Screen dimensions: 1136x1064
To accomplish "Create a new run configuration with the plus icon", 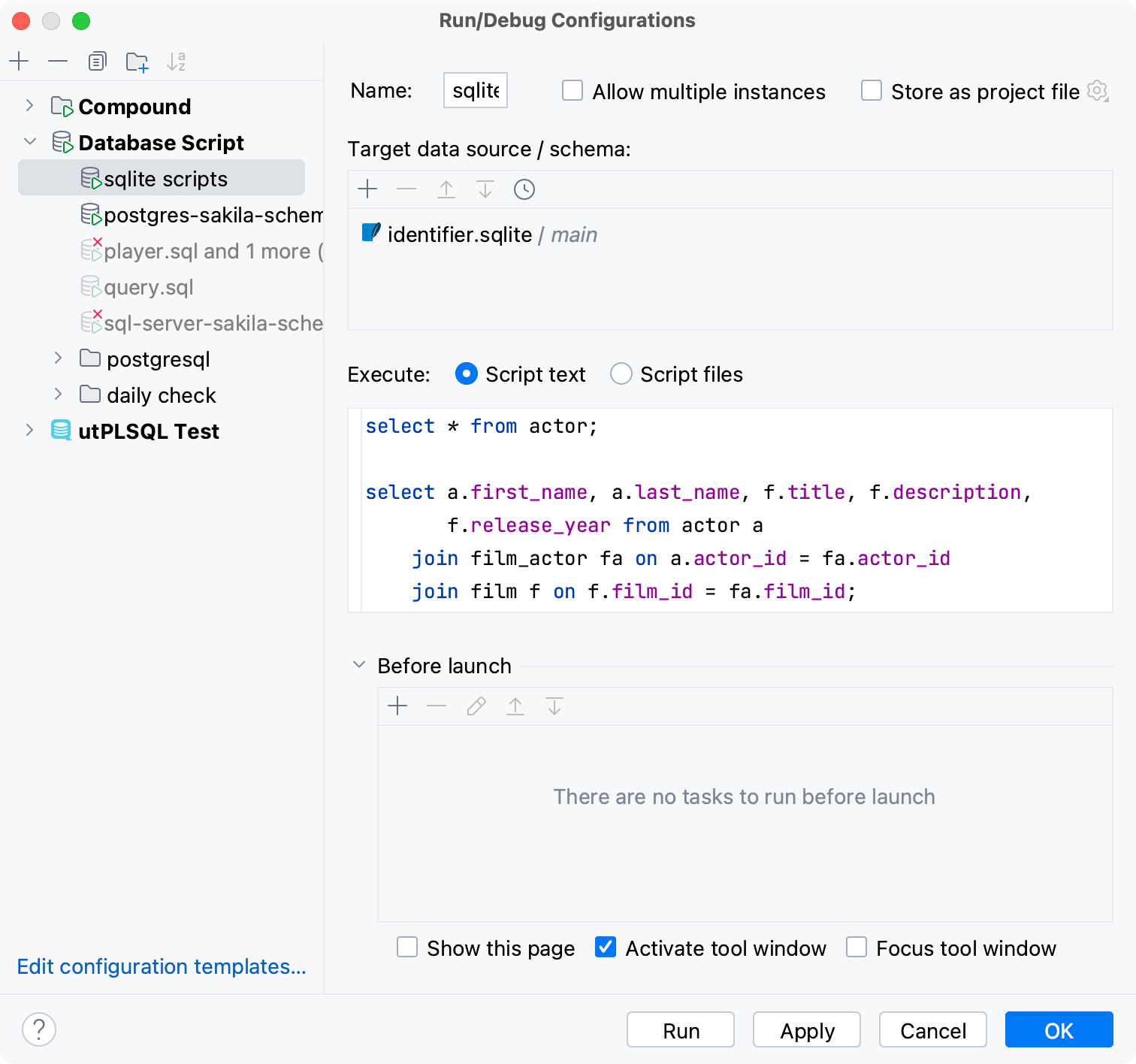I will (x=19, y=61).
